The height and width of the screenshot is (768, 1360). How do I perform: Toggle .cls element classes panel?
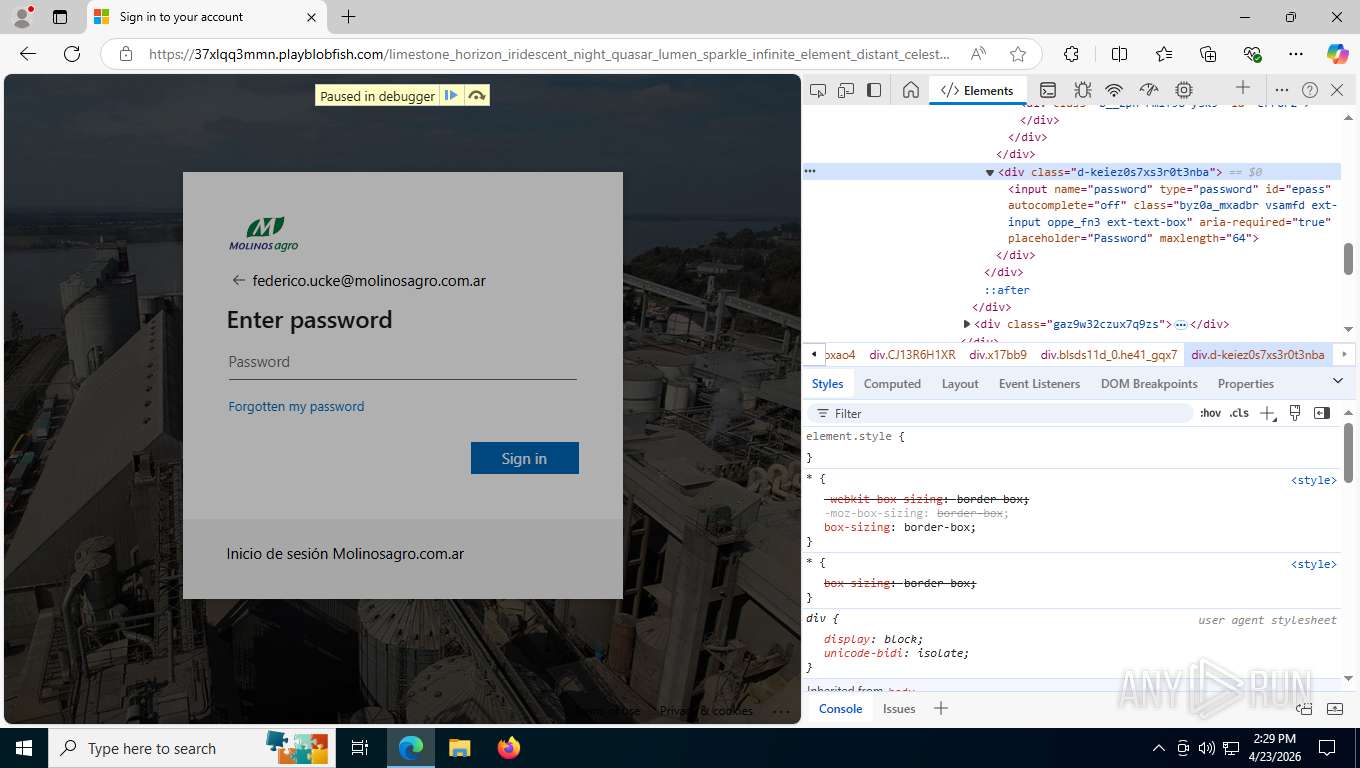coord(1239,413)
